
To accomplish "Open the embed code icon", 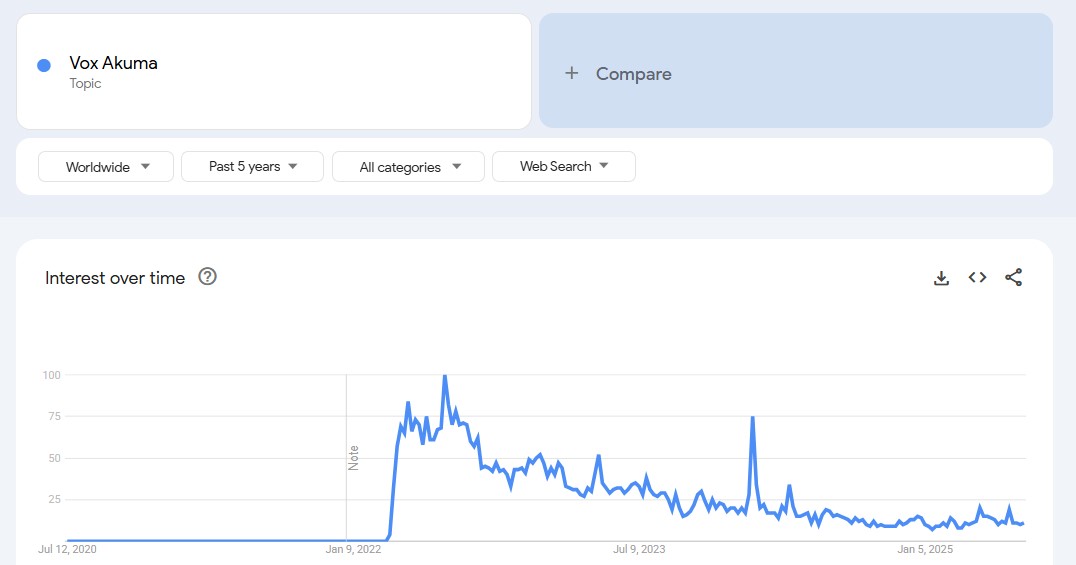I will pos(977,278).
